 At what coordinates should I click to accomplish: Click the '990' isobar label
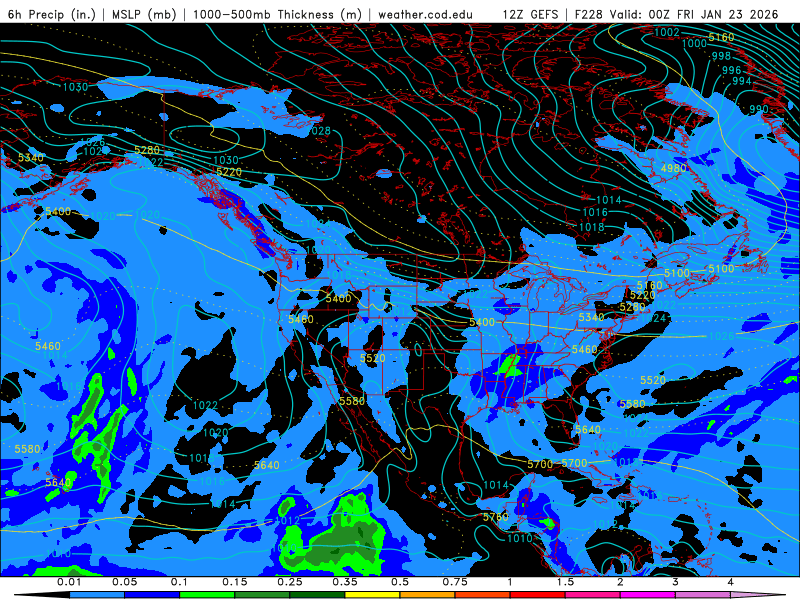(x=759, y=109)
